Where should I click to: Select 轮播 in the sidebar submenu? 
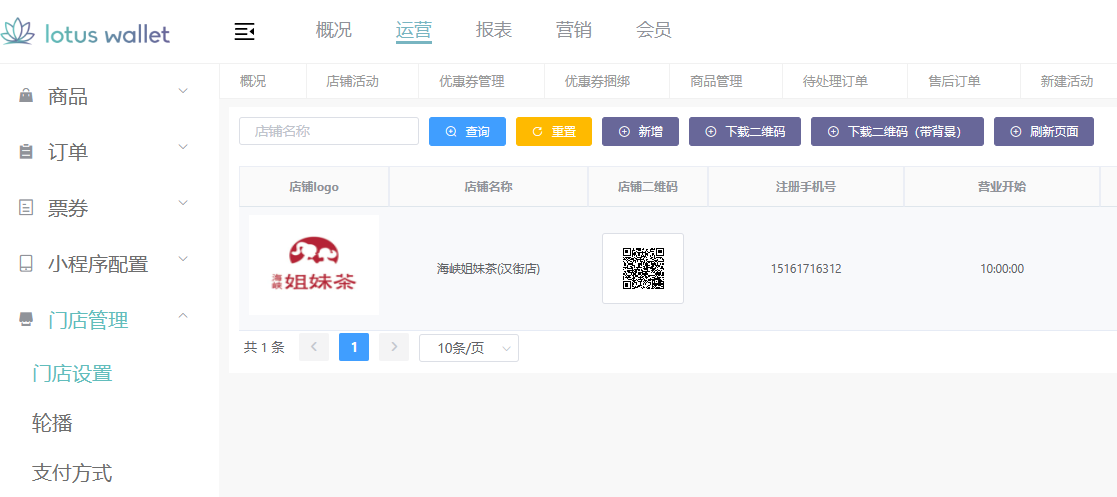click(52, 423)
